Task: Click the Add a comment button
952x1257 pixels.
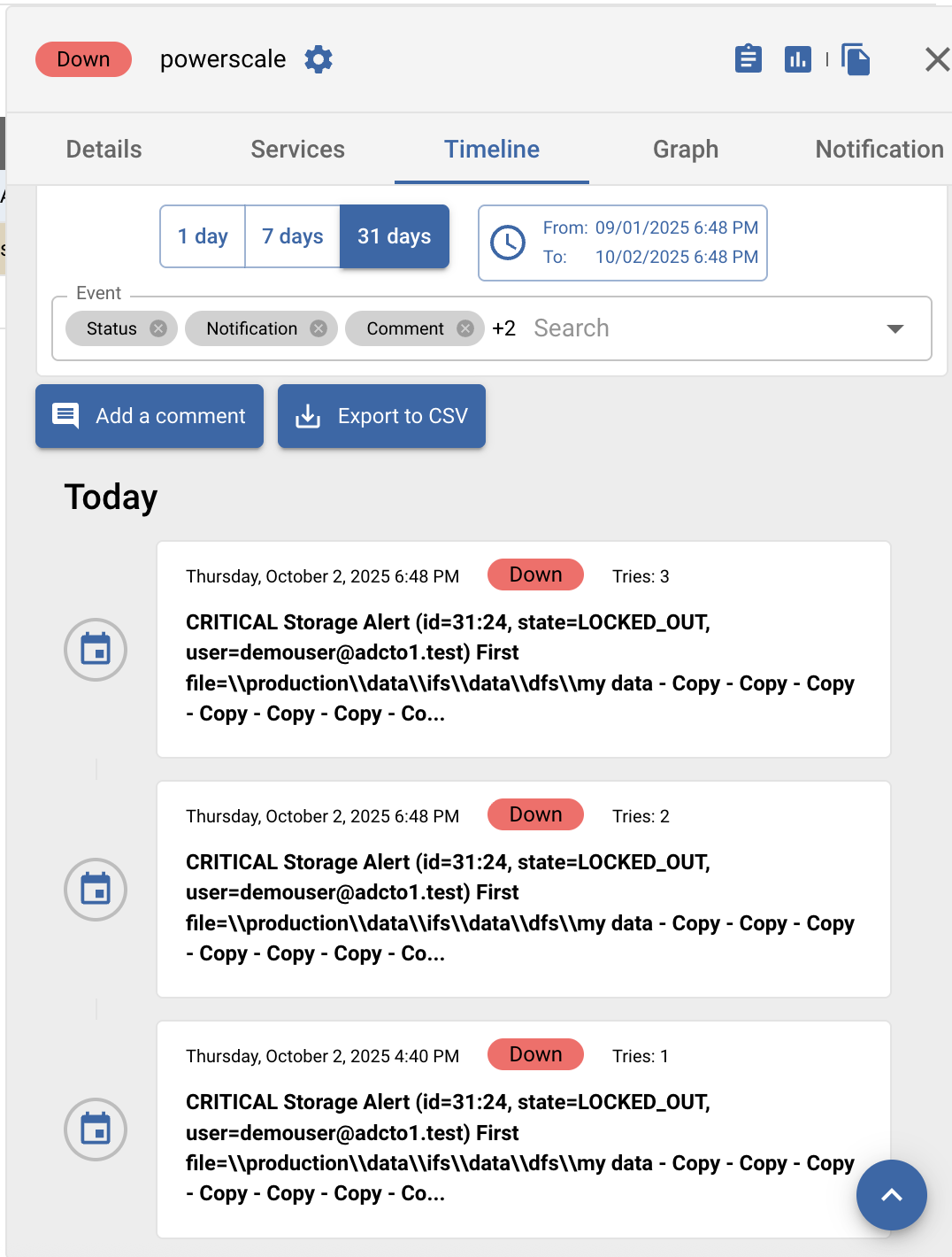Action: [x=150, y=416]
